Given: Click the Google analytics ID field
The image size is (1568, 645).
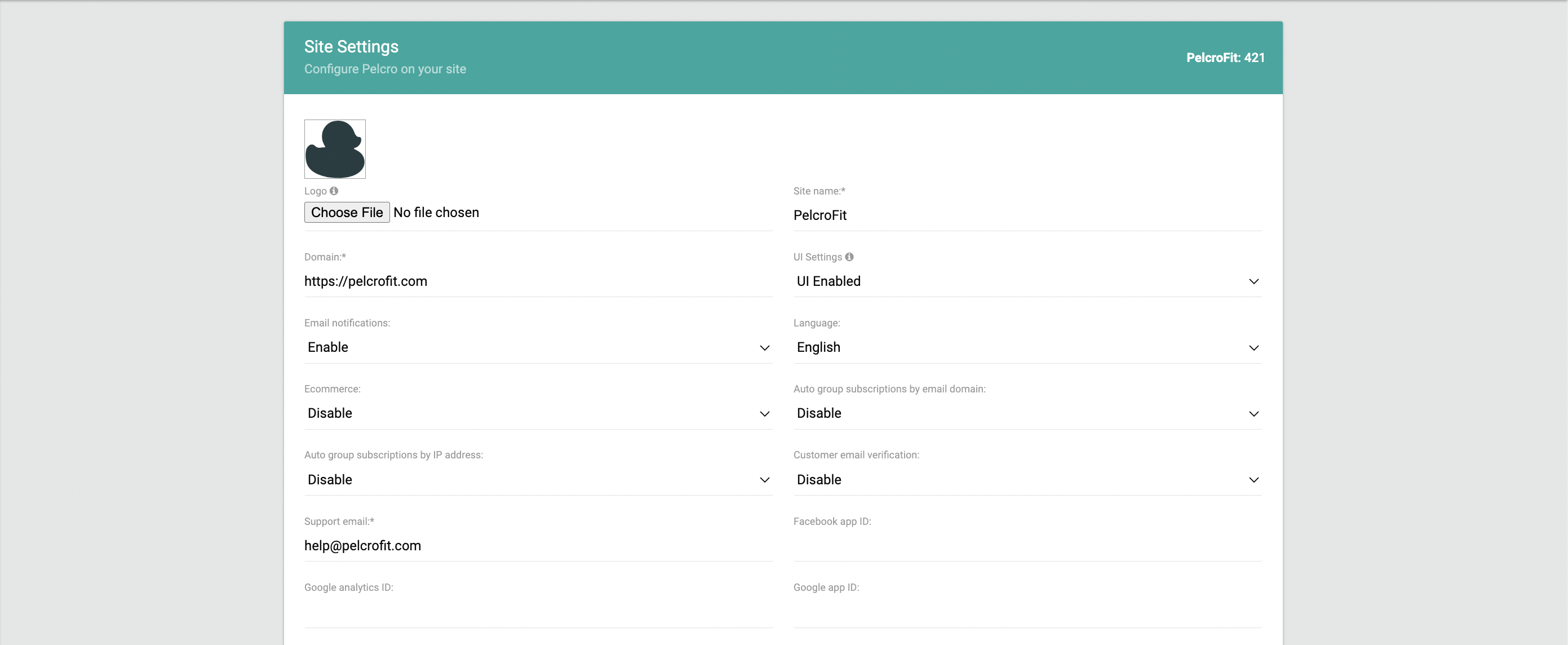Looking at the screenshot, I should 538,612.
